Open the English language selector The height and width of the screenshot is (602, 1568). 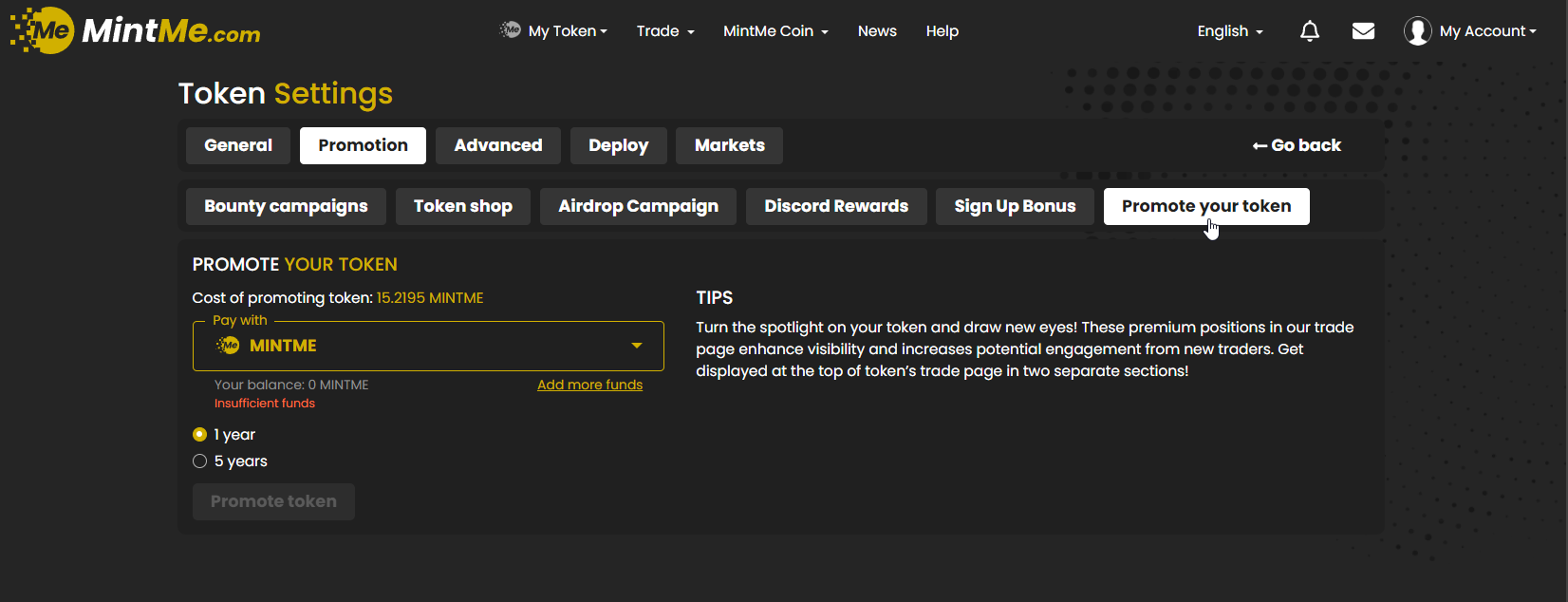(1229, 31)
